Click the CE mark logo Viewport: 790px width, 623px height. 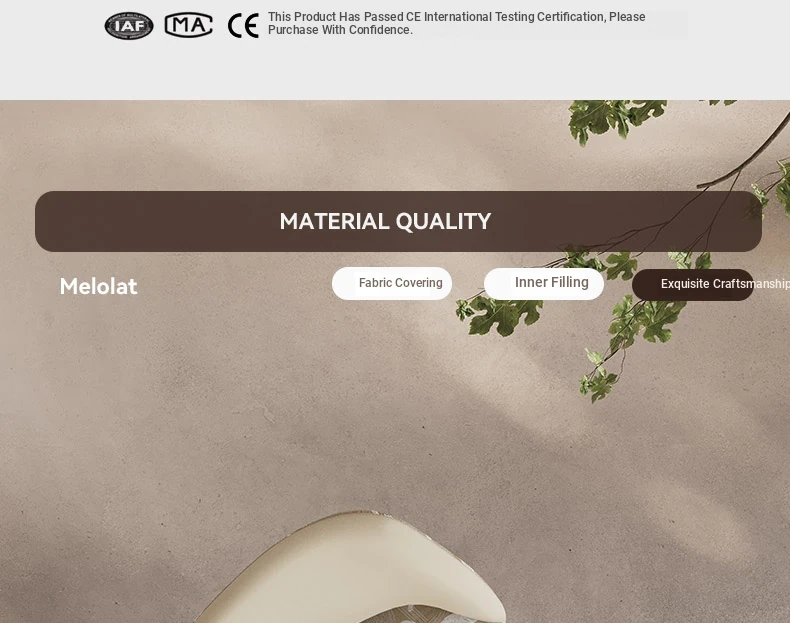point(243,26)
